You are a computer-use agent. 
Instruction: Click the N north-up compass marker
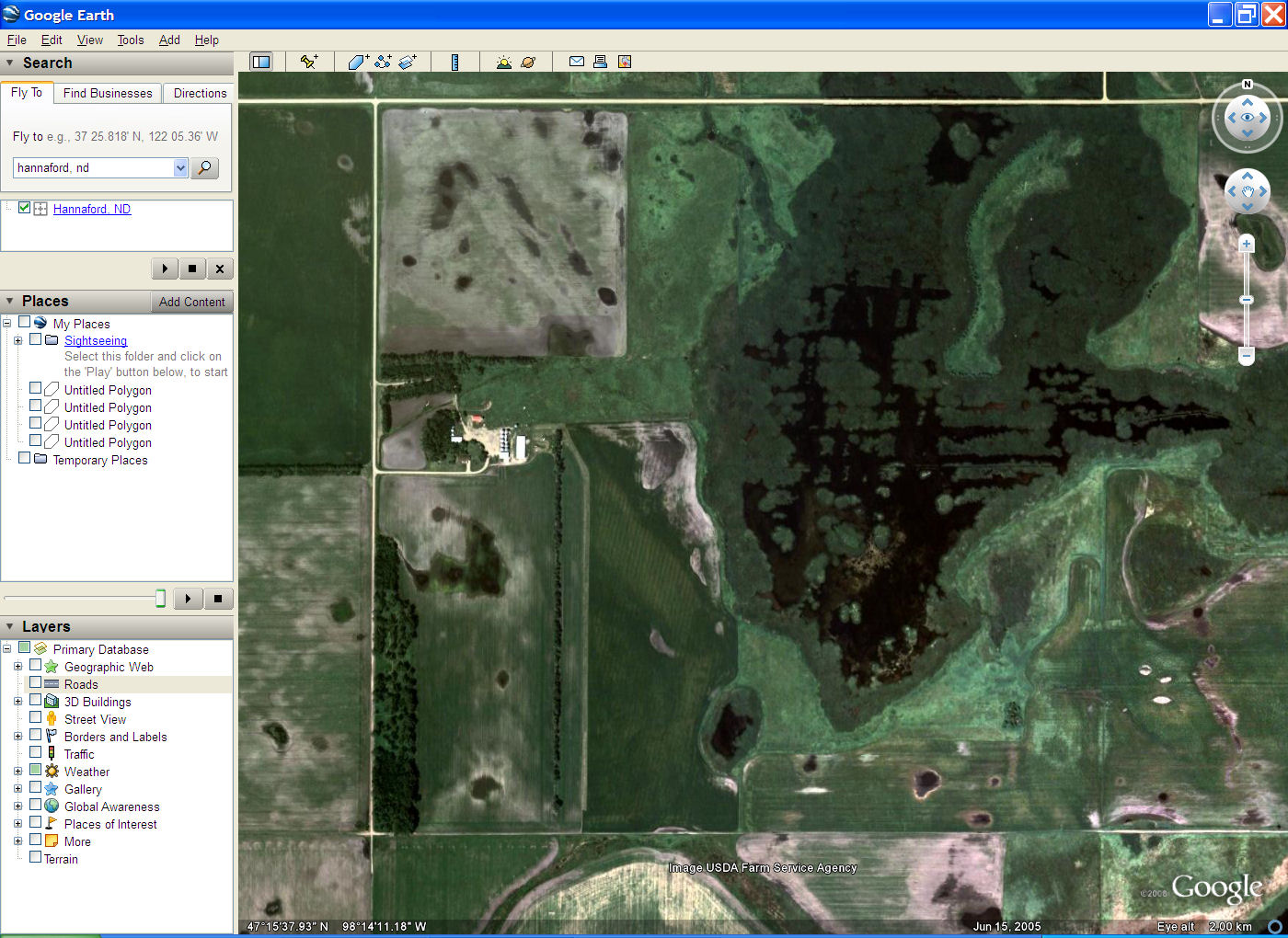tap(1248, 85)
